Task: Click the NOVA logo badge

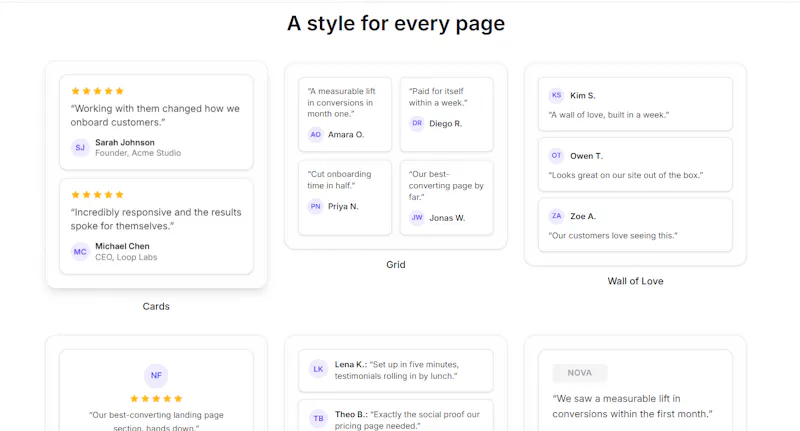Action: click(x=580, y=373)
